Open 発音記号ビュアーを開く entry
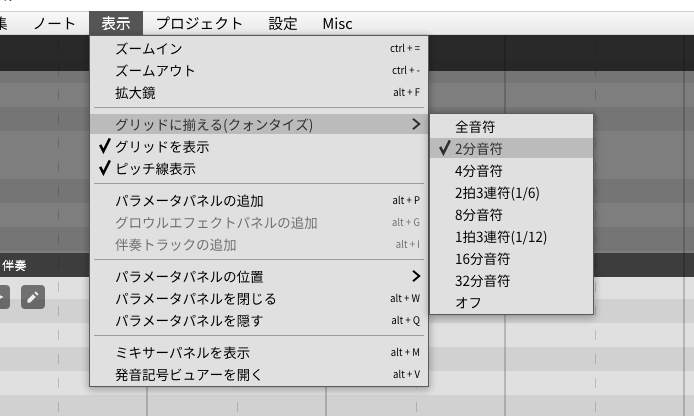694x416 pixels. point(188,375)
